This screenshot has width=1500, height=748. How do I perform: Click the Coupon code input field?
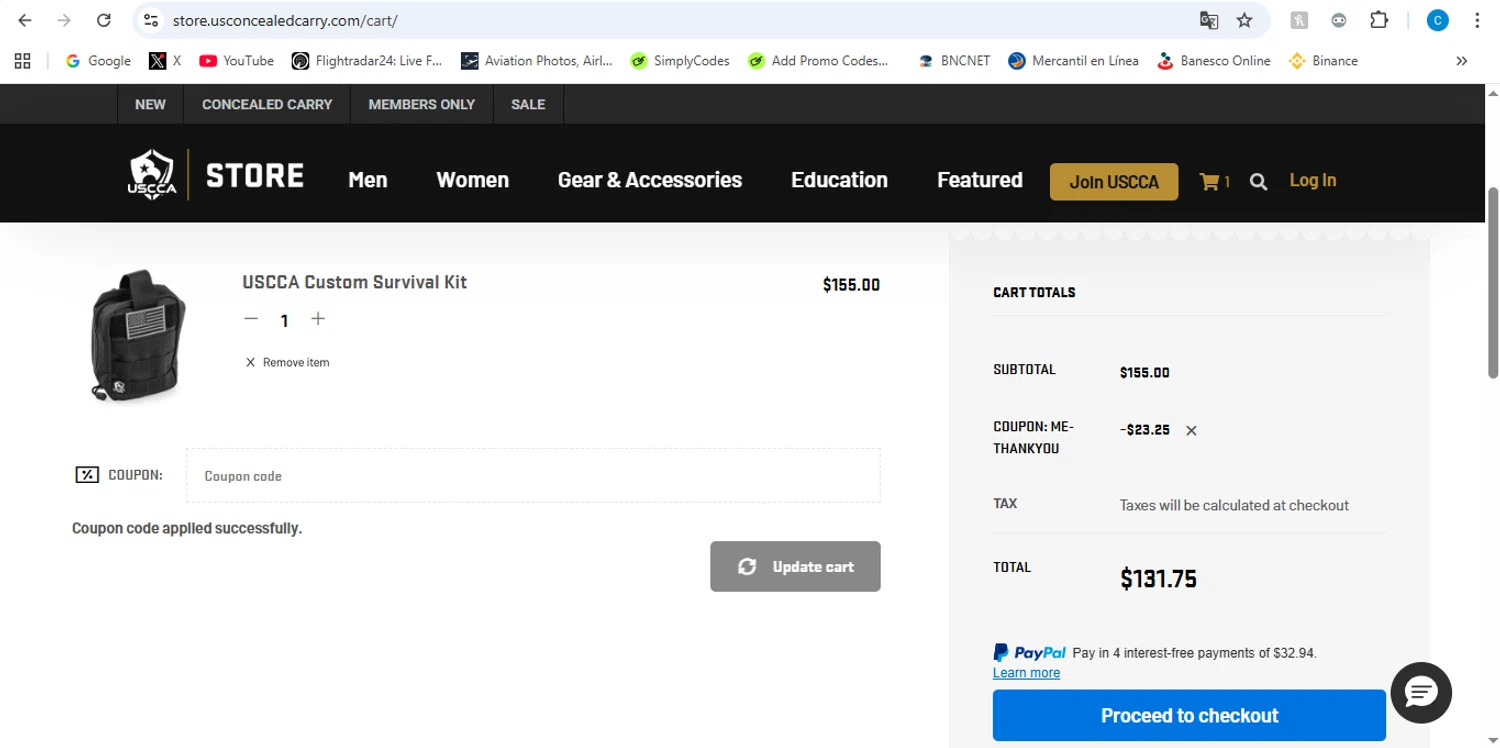coord(533,475)
